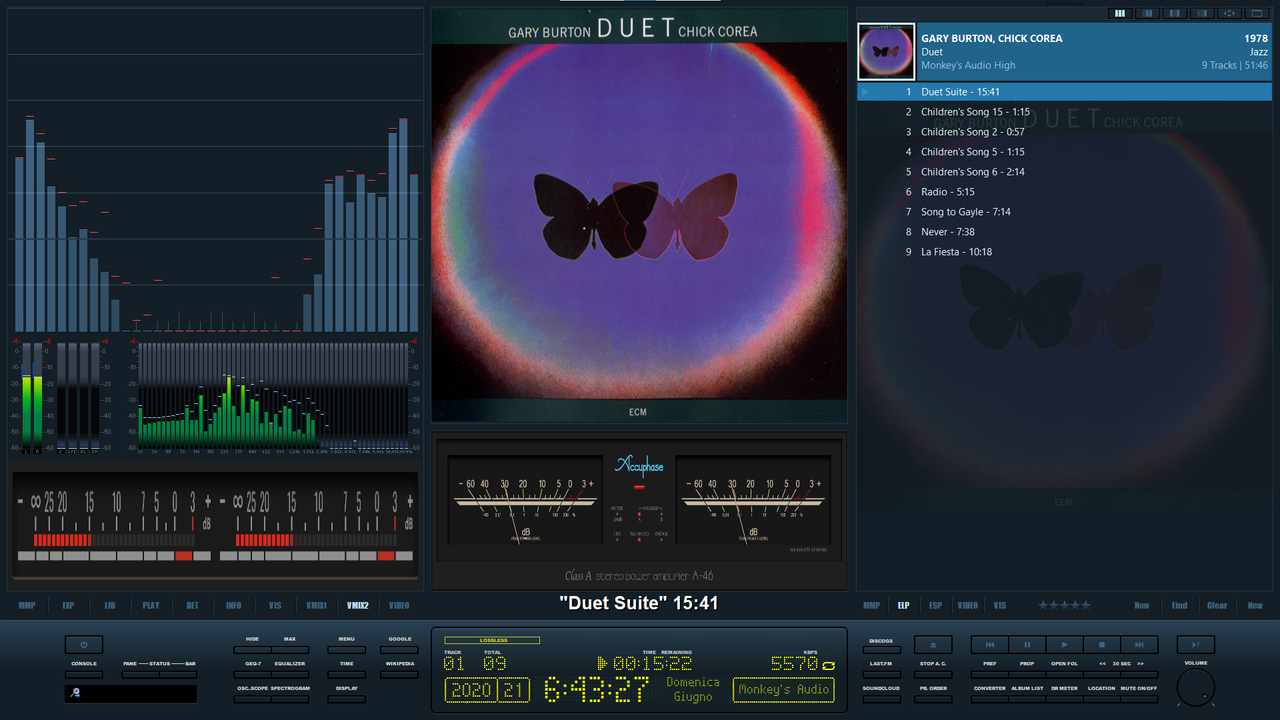The height and width of the screenshot is (720, 1280).
Task: Click the eject button next to DISCOGS
Action: point(933,645)
